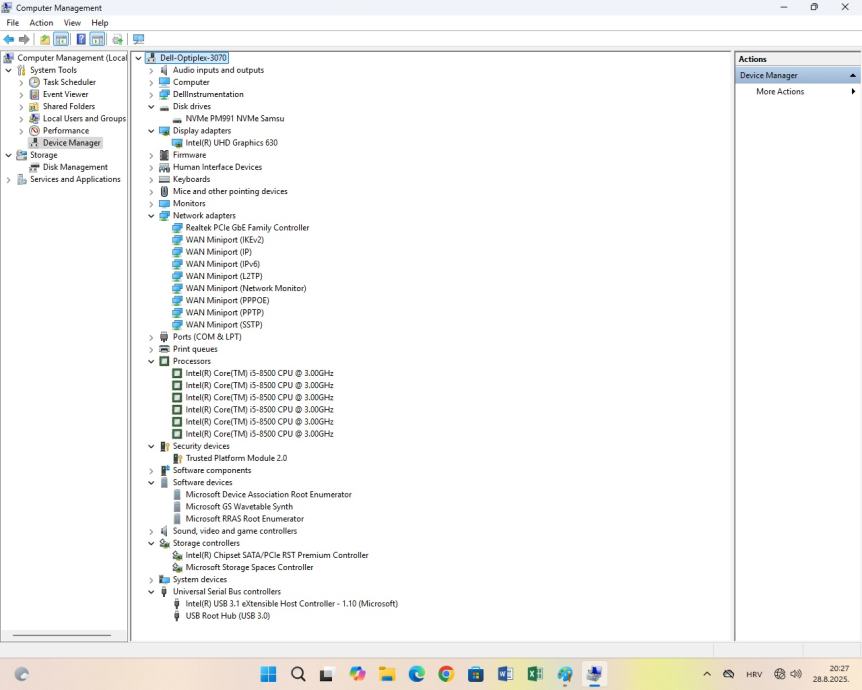
Task: Open Event Viewer in System Tools
Action: coord(65,94)
